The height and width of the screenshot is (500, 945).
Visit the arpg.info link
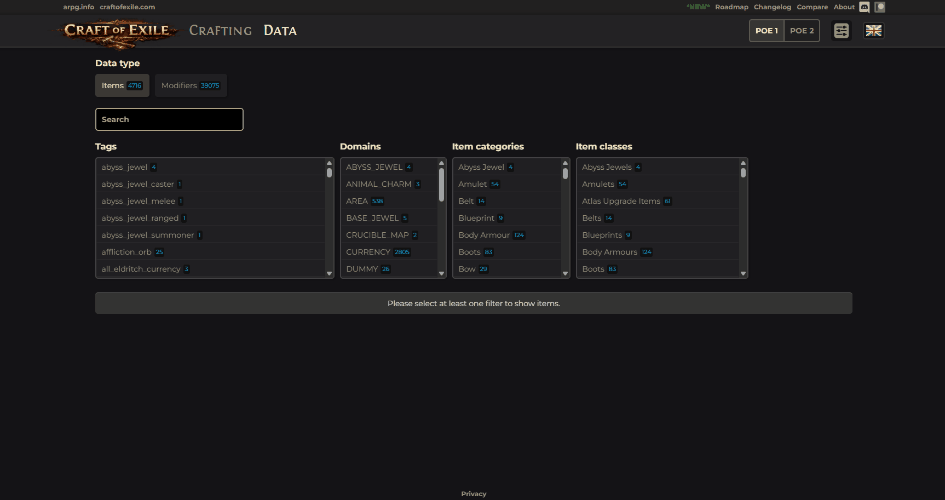click(x=78, y=7)
